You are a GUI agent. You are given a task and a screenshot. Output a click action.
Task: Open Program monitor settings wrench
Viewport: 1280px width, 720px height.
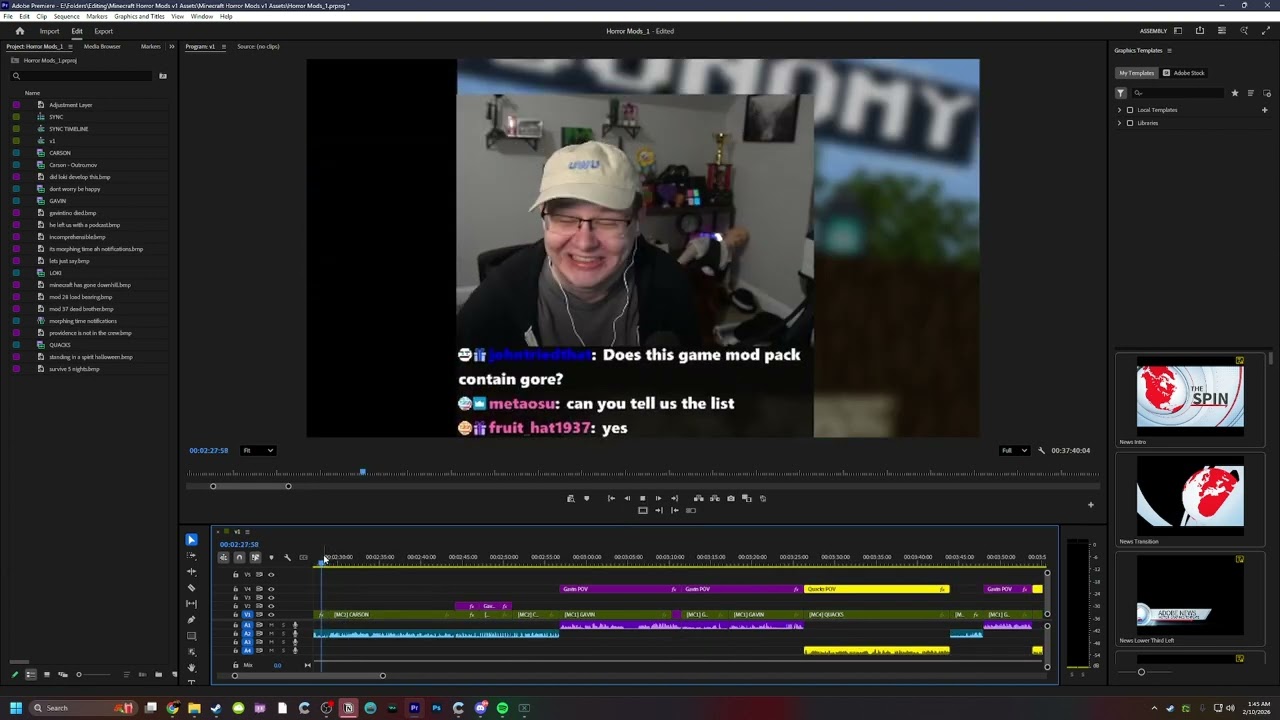[1041, 450]
